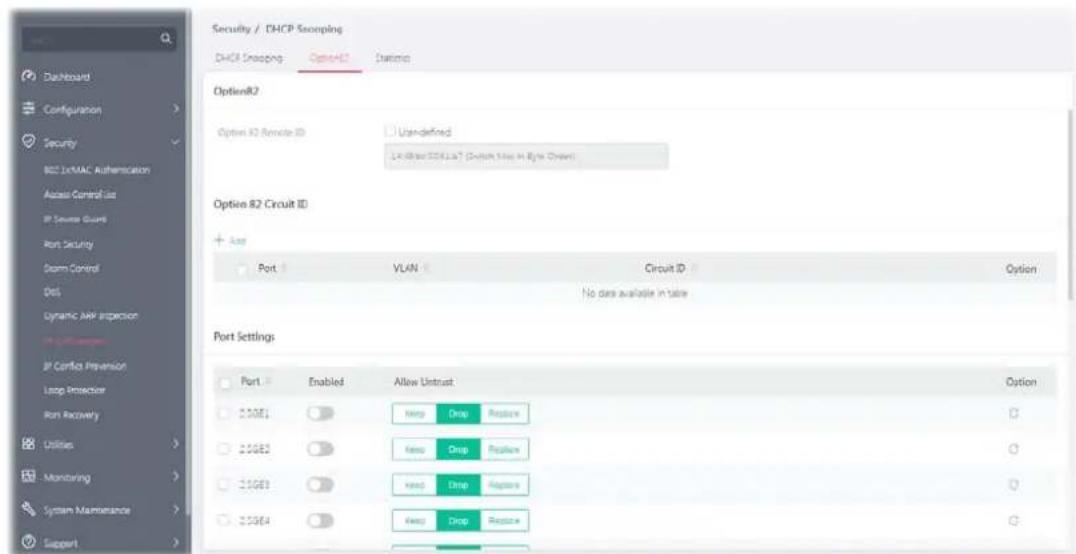Open Port Recovery page
The width and height of the screenshot is (1076, 554).
tap(70, 415)
